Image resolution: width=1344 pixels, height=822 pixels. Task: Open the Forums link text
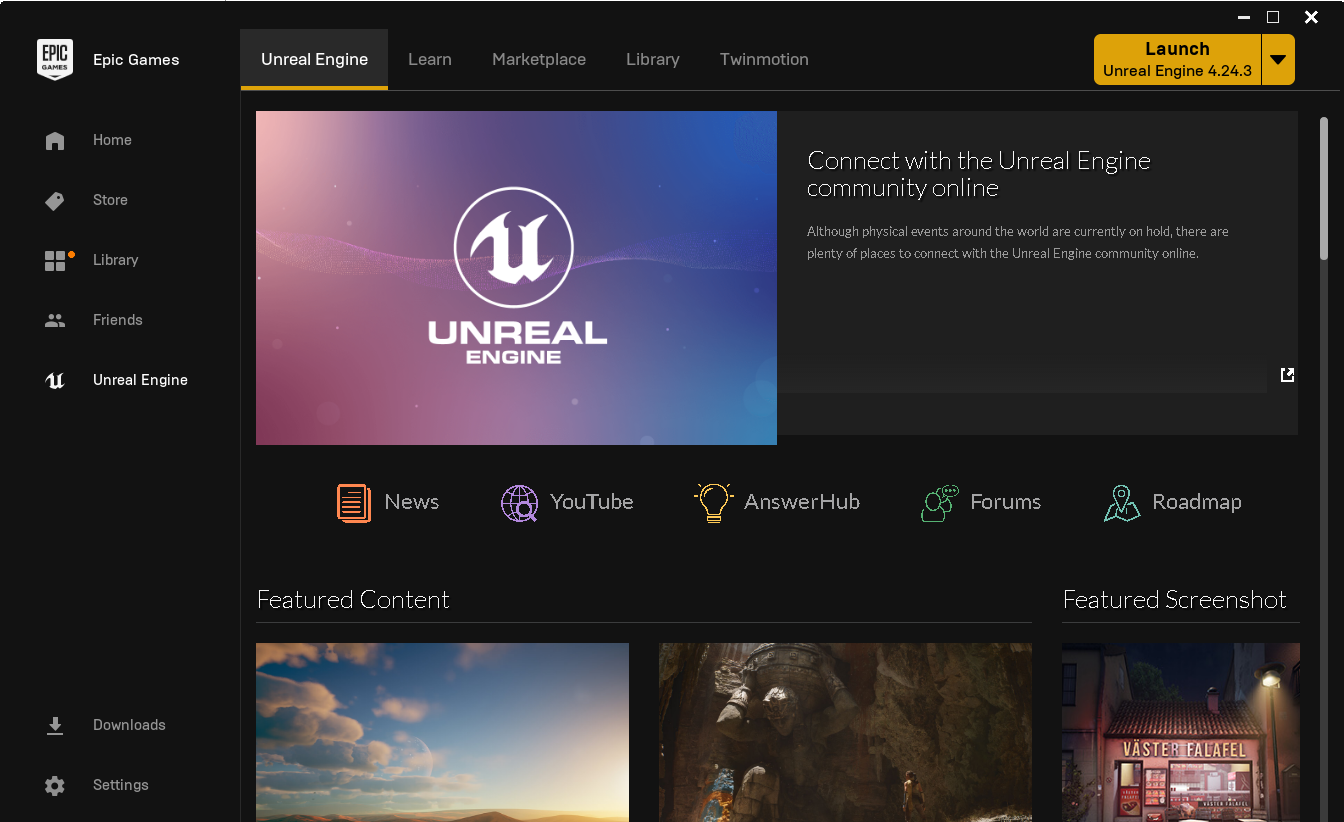(1006, 502)
